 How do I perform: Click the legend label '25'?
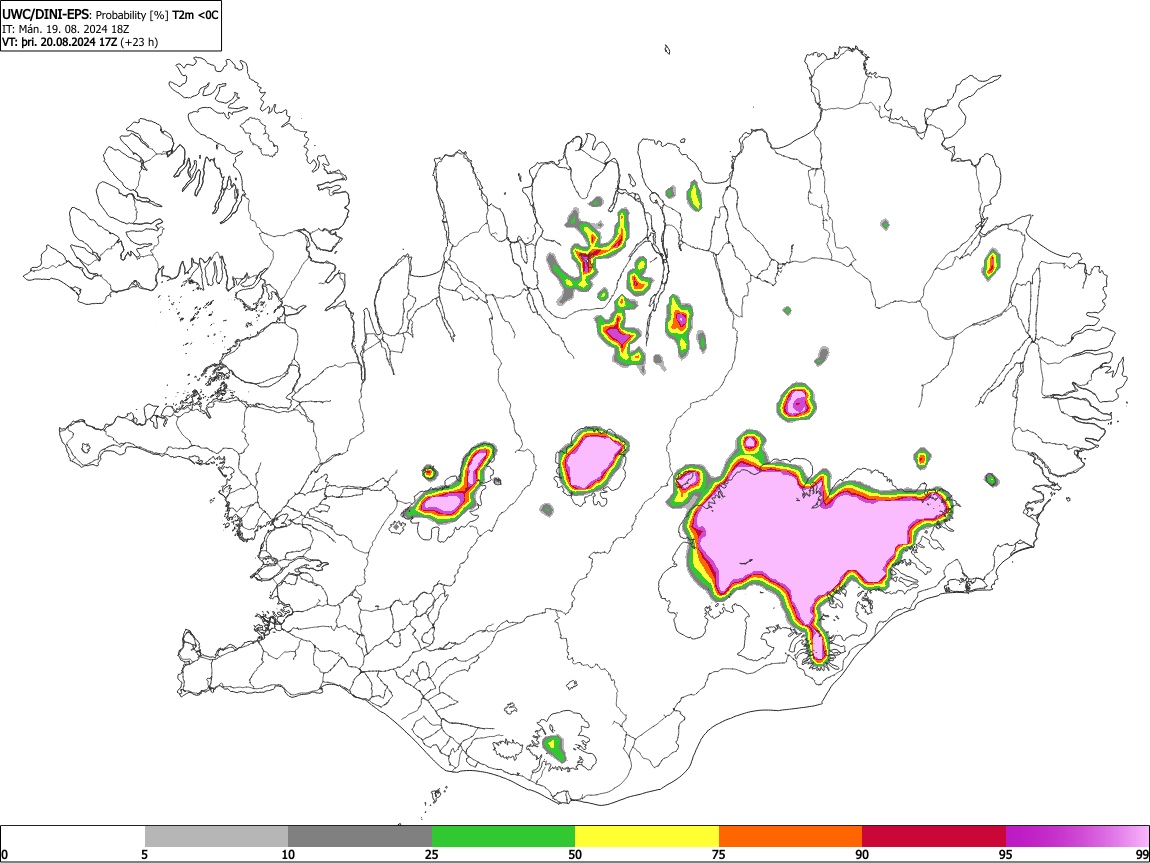click(431, 855)
